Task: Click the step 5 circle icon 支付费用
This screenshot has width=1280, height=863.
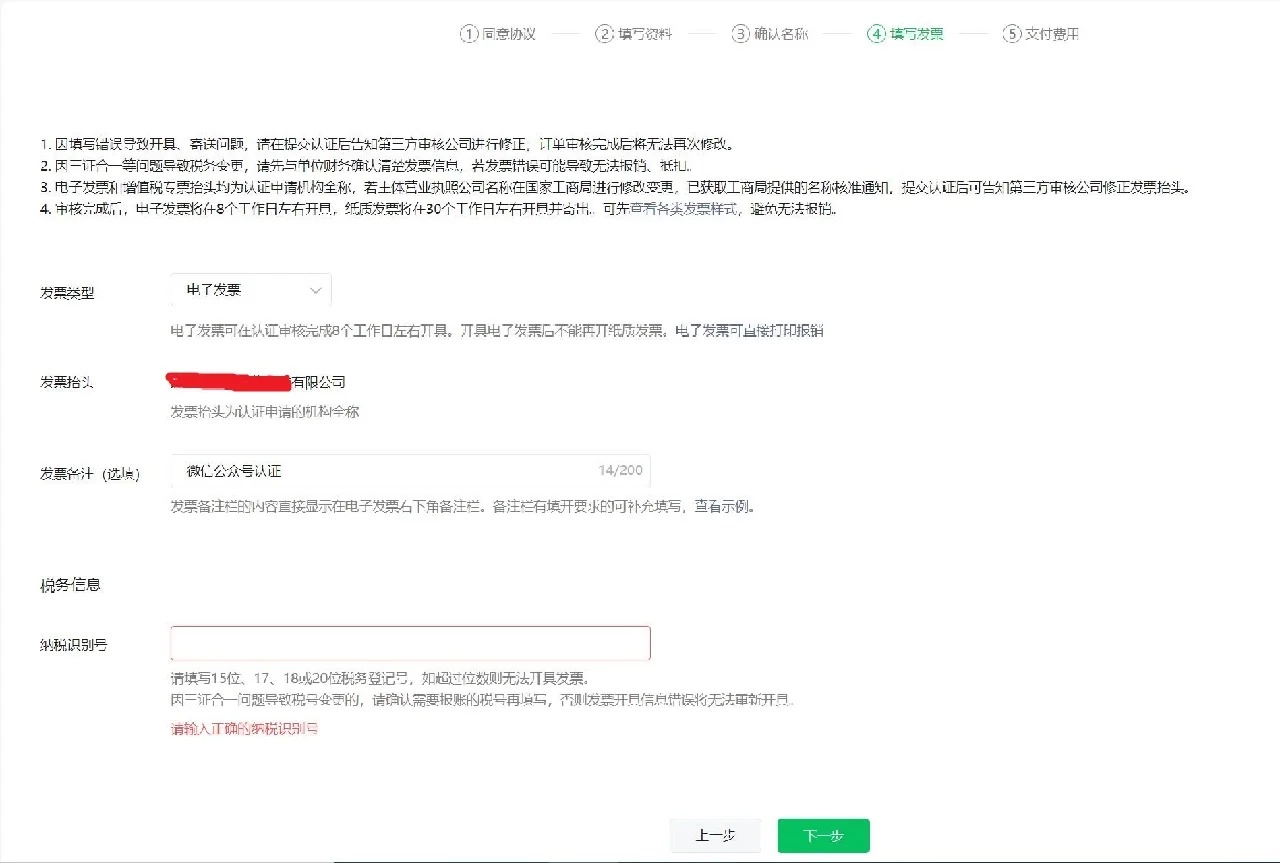Action: pos(1011,33)
